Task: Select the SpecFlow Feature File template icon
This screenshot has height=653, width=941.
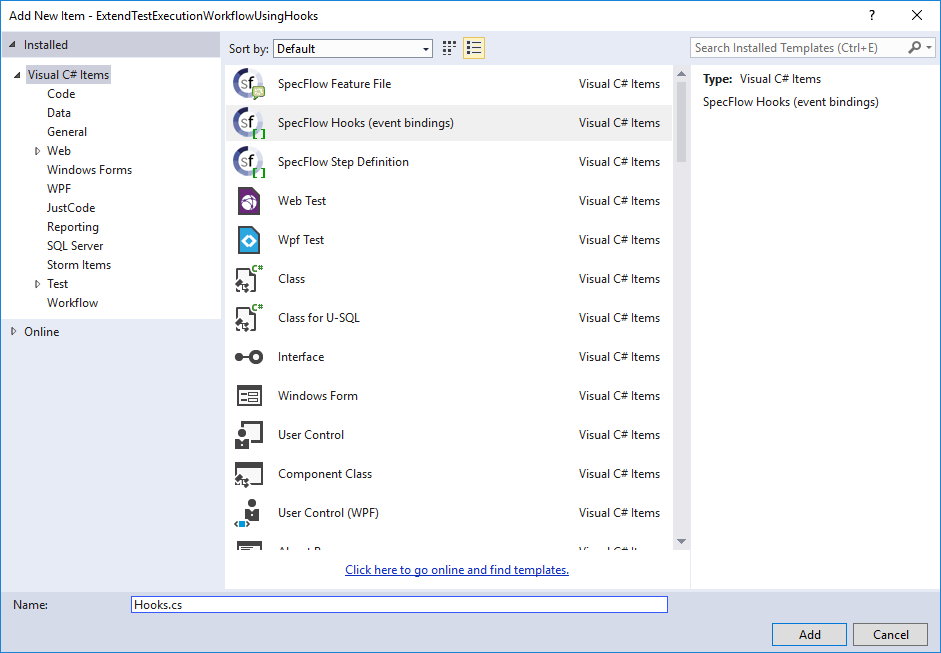Action: pyautogui.click(x=249, y=83)
